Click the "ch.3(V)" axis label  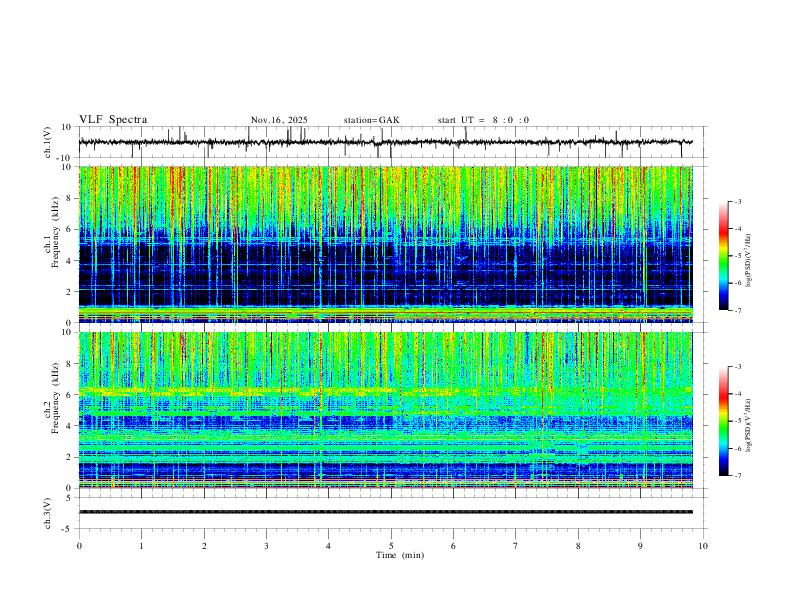click(x=48, y=513)
